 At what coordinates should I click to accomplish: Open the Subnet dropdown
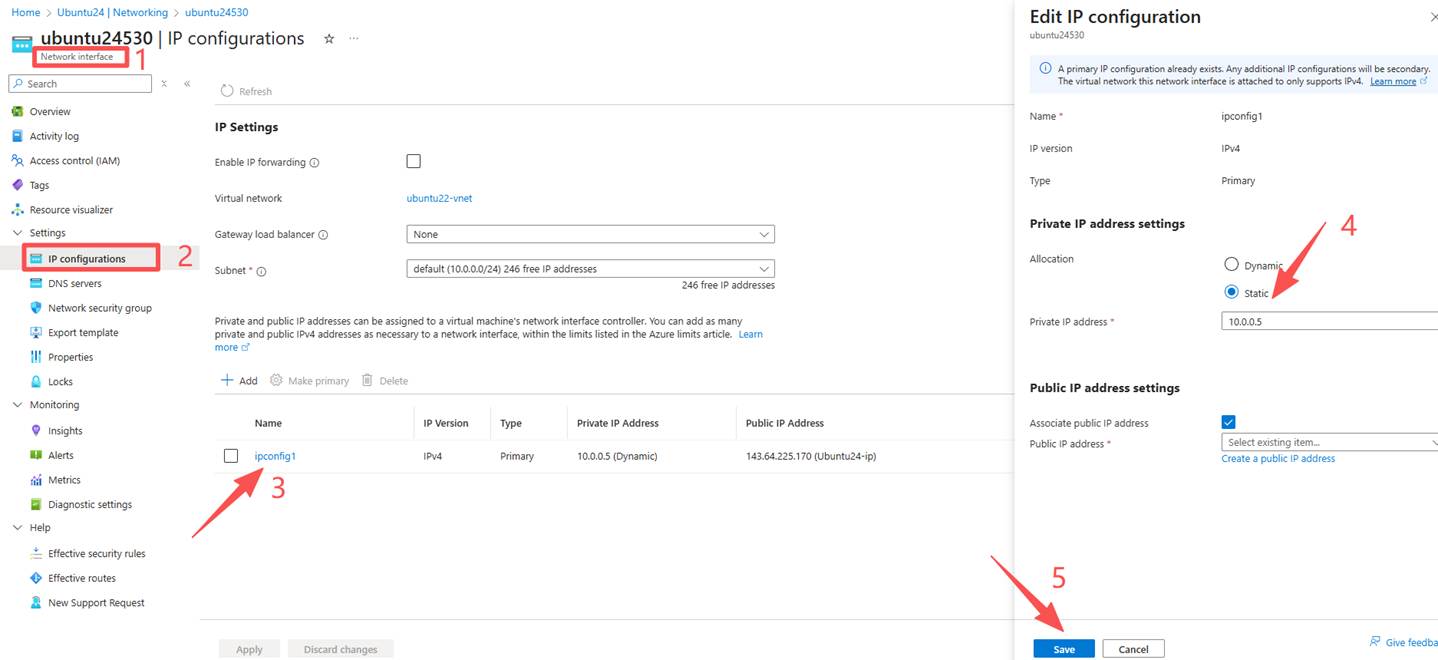[x=590, y=269]
